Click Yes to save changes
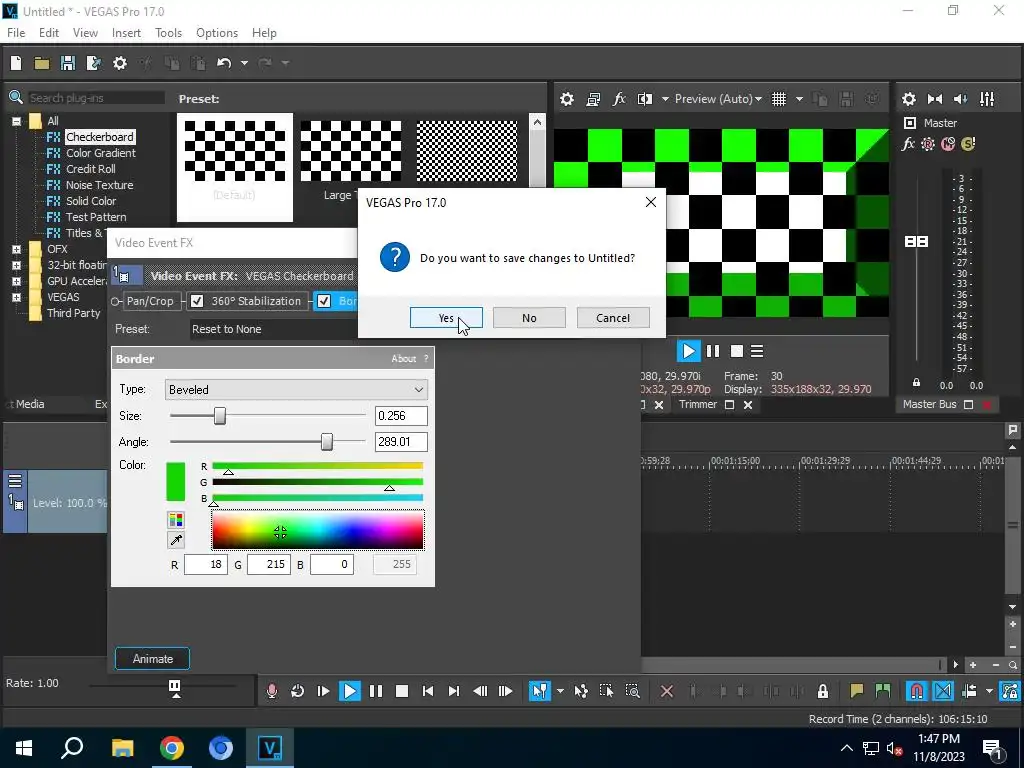 coord(446,318)
